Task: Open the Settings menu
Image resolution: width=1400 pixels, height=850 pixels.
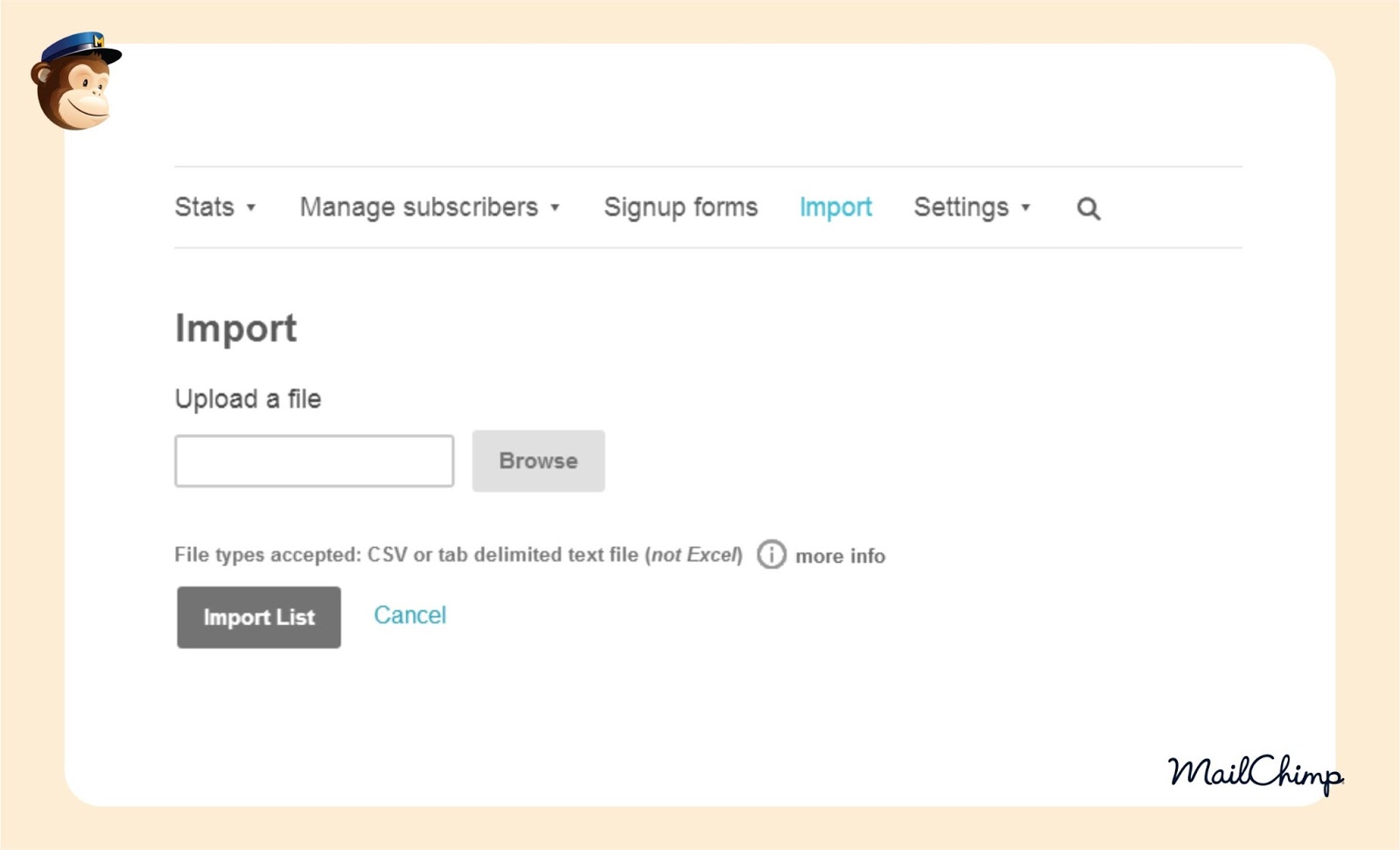Action: 961,207
